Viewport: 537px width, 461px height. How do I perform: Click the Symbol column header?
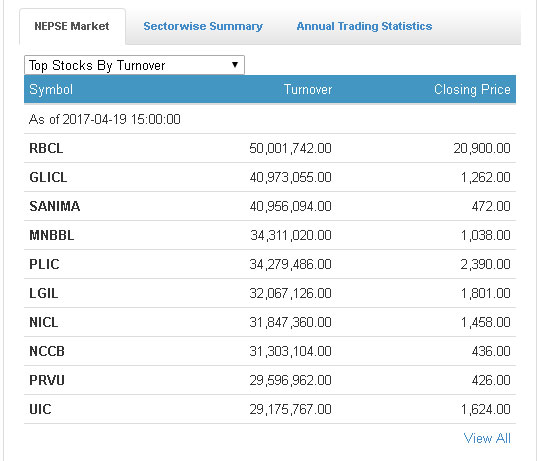(51, 89)
